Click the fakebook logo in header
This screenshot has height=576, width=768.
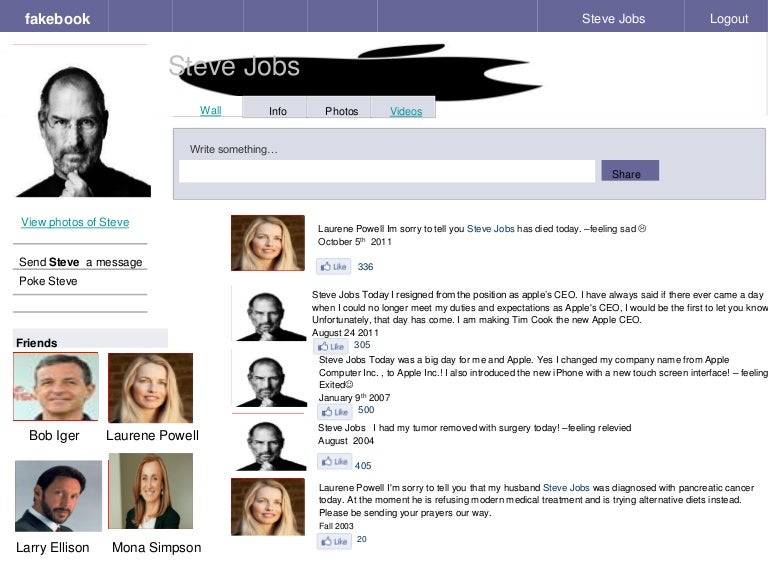(x=57, y=18)
